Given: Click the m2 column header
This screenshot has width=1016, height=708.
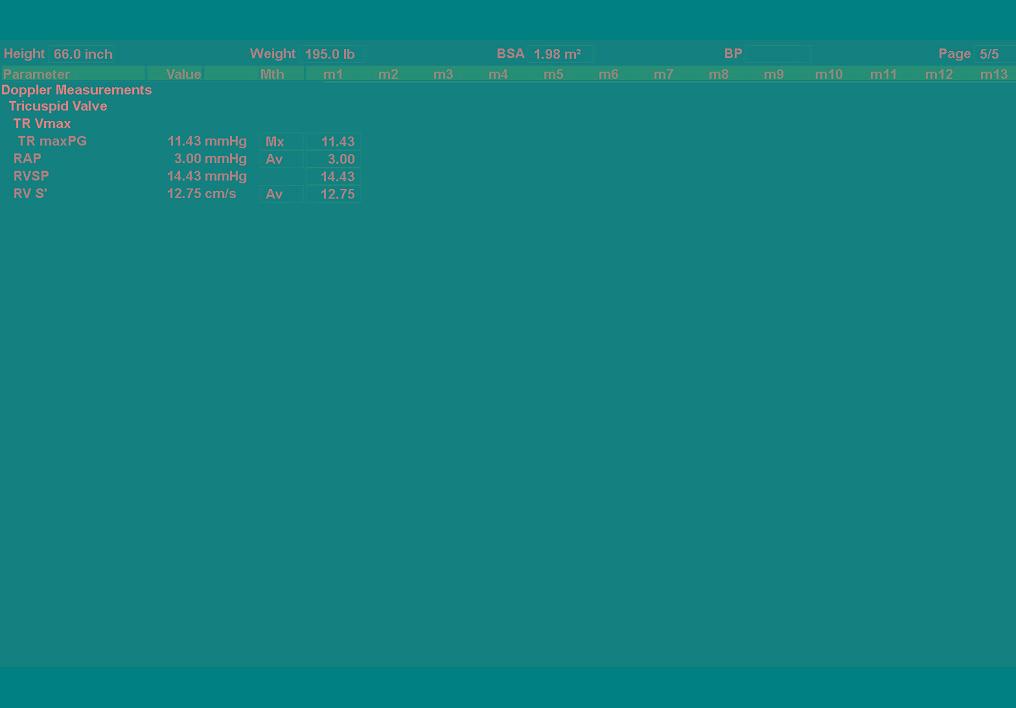Looking at the screenshot, I should click(388, 74).
